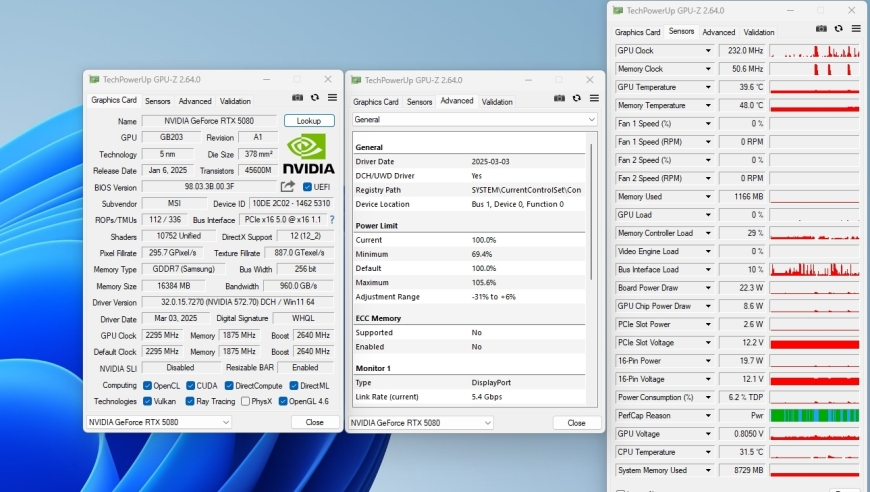Screen dimensions: 870x492
Task: Switch to Advanced tab in Sensors window
Action: (719, 32)
